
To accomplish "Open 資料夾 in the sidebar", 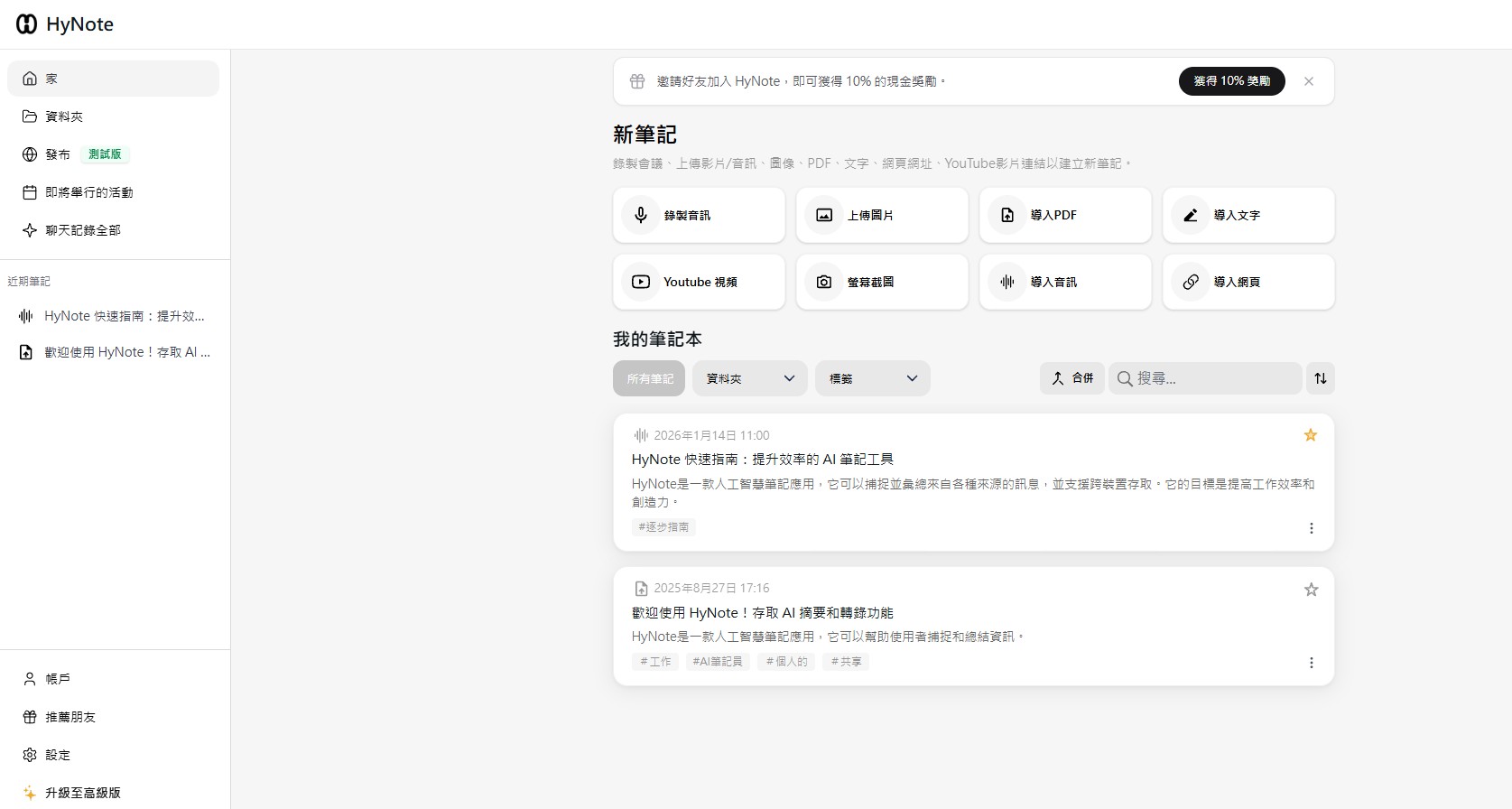I will (113, 116).
